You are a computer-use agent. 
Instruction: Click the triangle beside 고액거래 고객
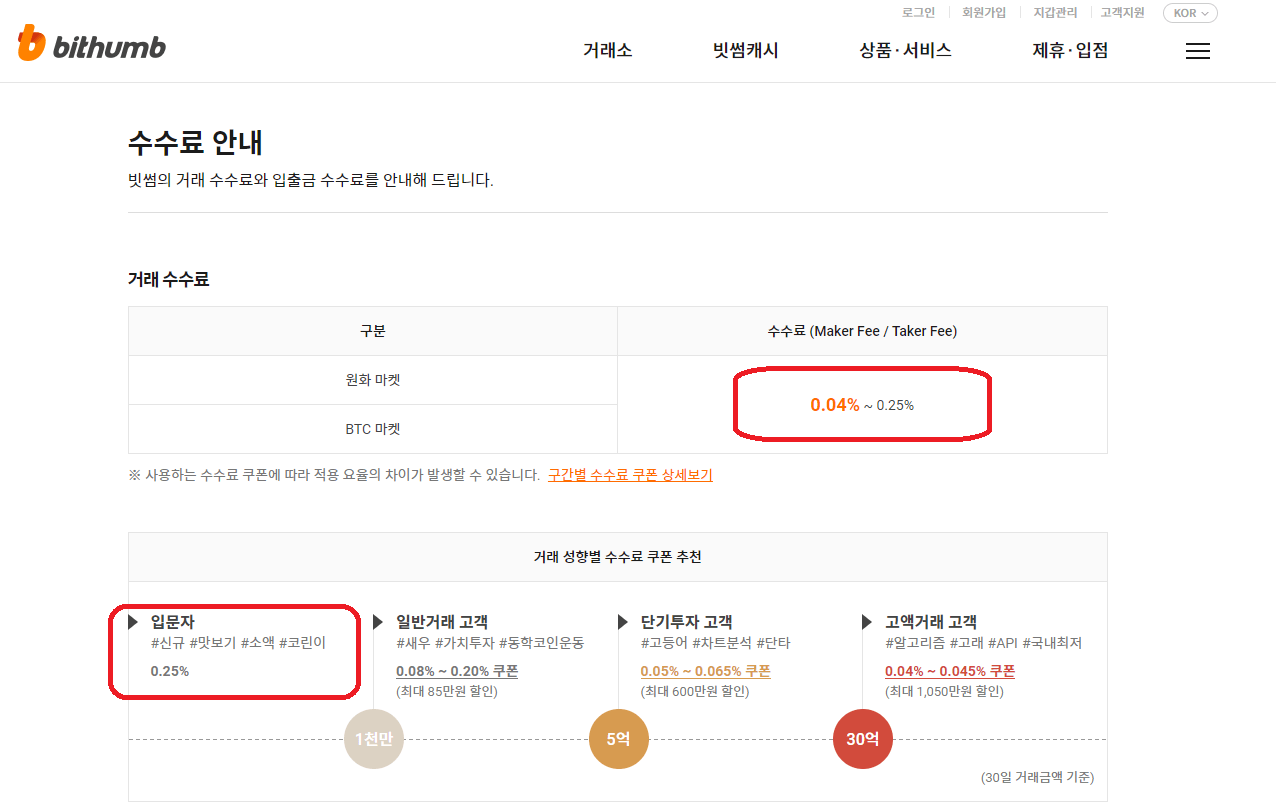point(867,623)
